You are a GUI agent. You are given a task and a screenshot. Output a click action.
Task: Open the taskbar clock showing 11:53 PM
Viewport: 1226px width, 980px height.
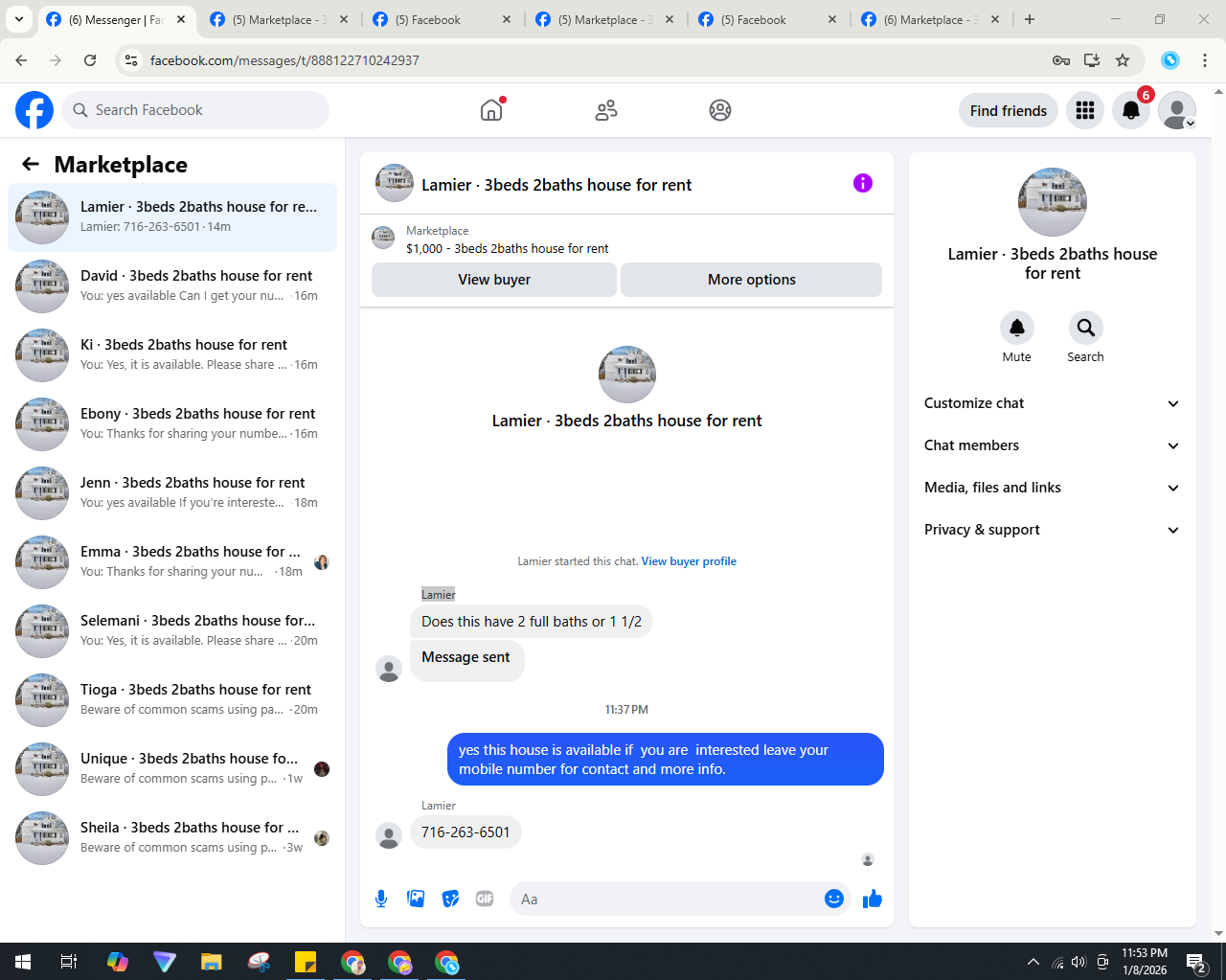(x=1145, y=962)
